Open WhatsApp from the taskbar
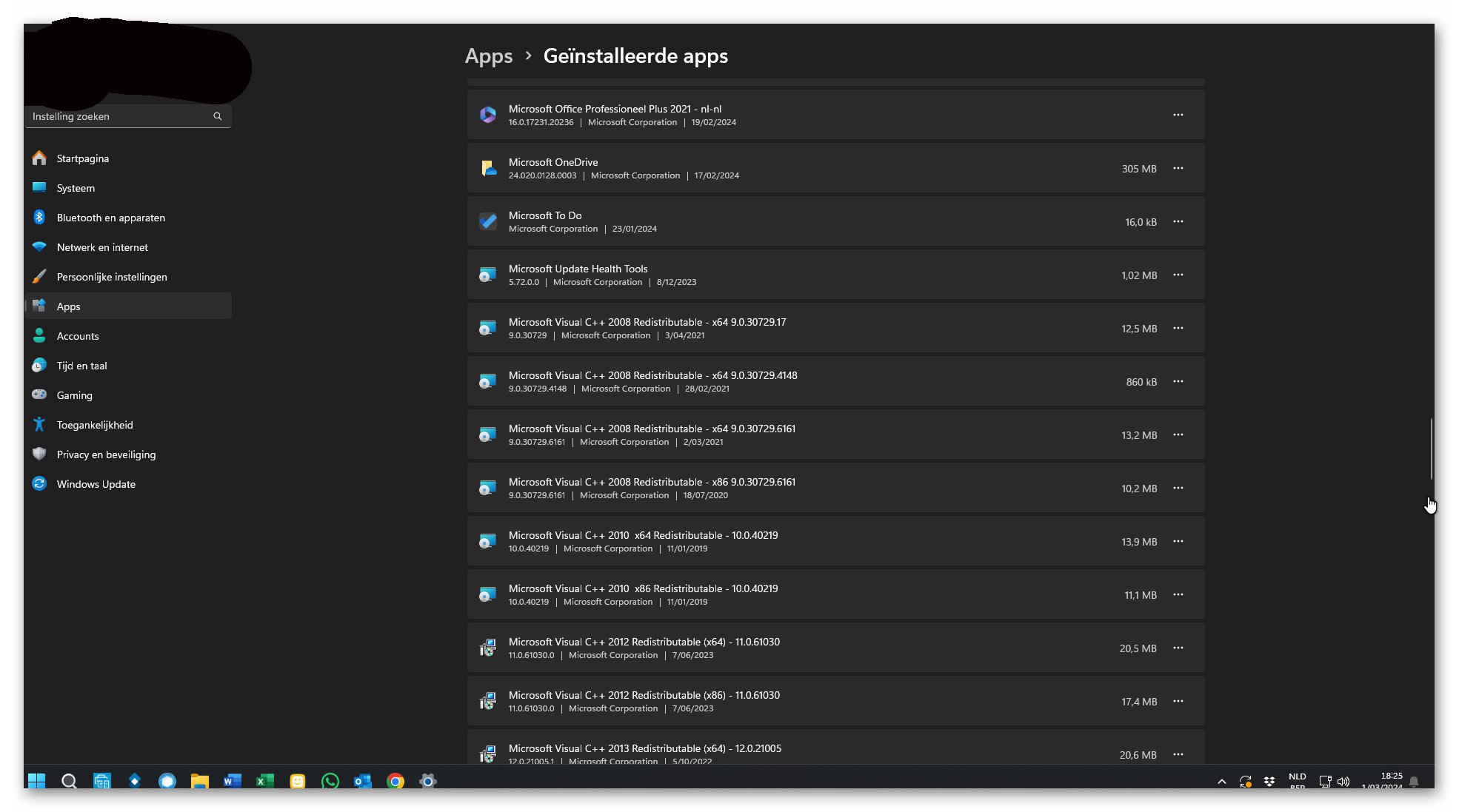 point(330,781)
